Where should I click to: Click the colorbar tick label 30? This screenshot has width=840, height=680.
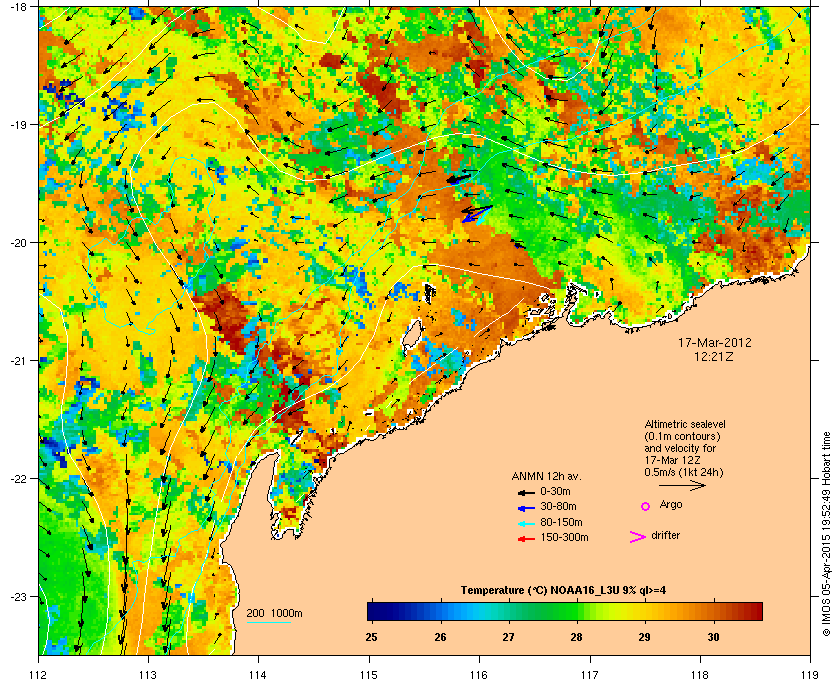tap(713, 638)
